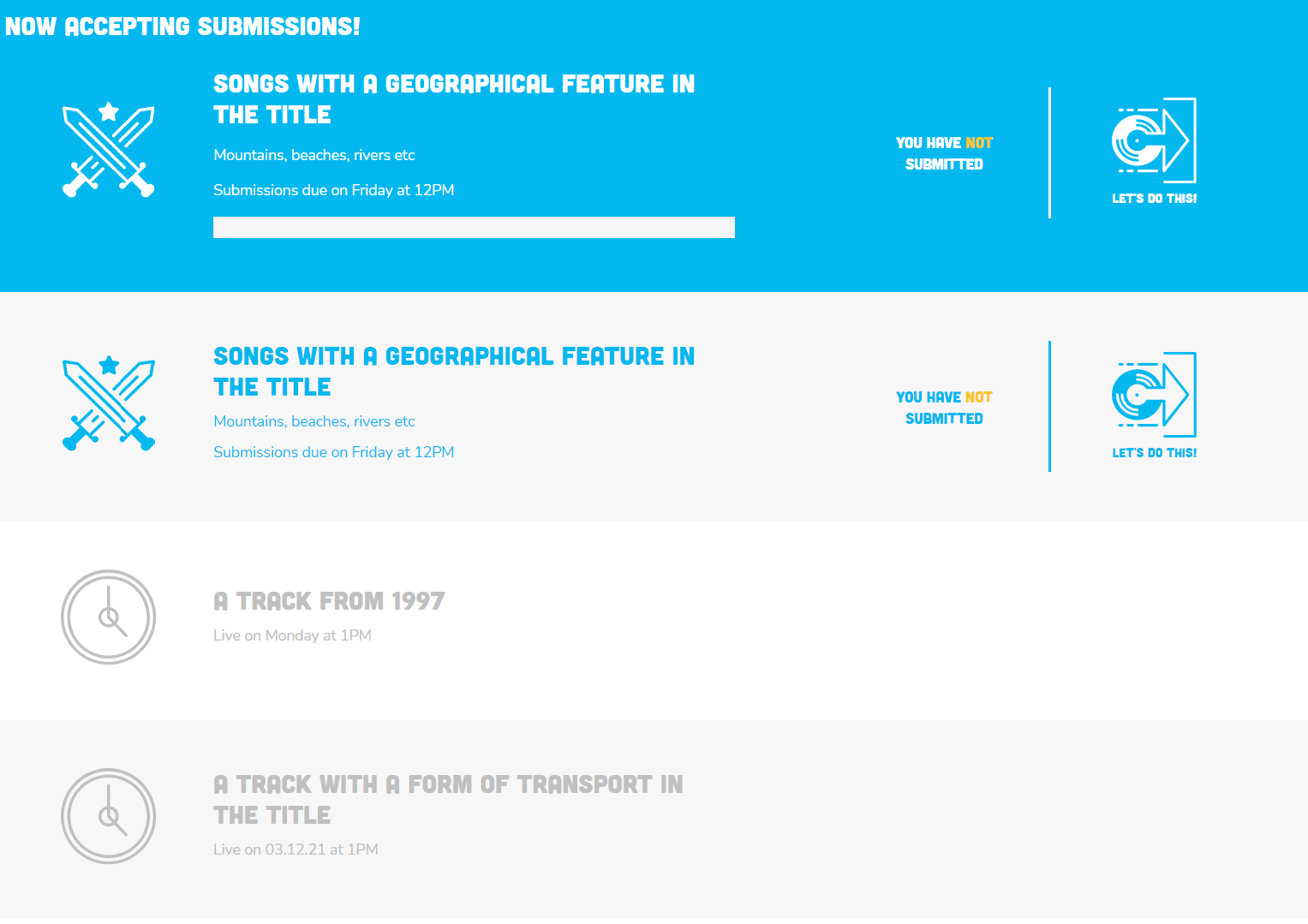This screenshot has height=924, width=1308.
Task: Open white Songs With A Geographical Feature title
Action: click(454, 99)
